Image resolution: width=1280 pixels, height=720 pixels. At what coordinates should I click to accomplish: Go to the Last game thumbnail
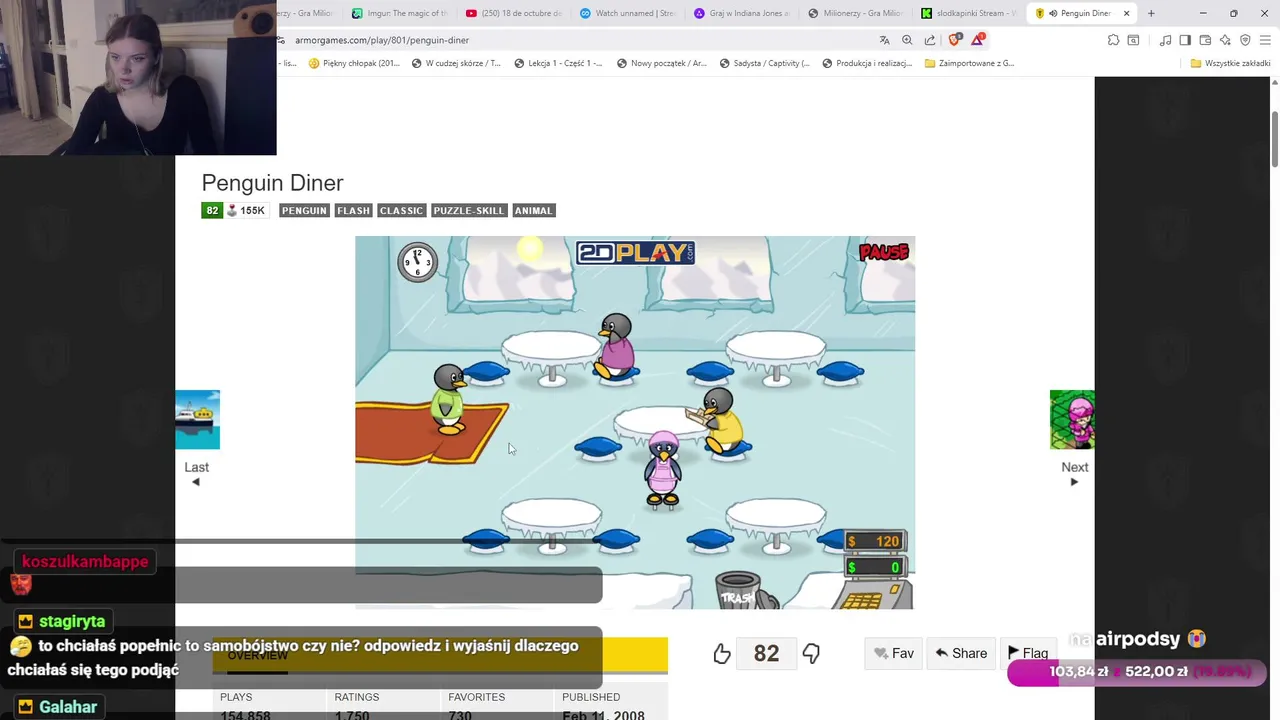point(197,420)
